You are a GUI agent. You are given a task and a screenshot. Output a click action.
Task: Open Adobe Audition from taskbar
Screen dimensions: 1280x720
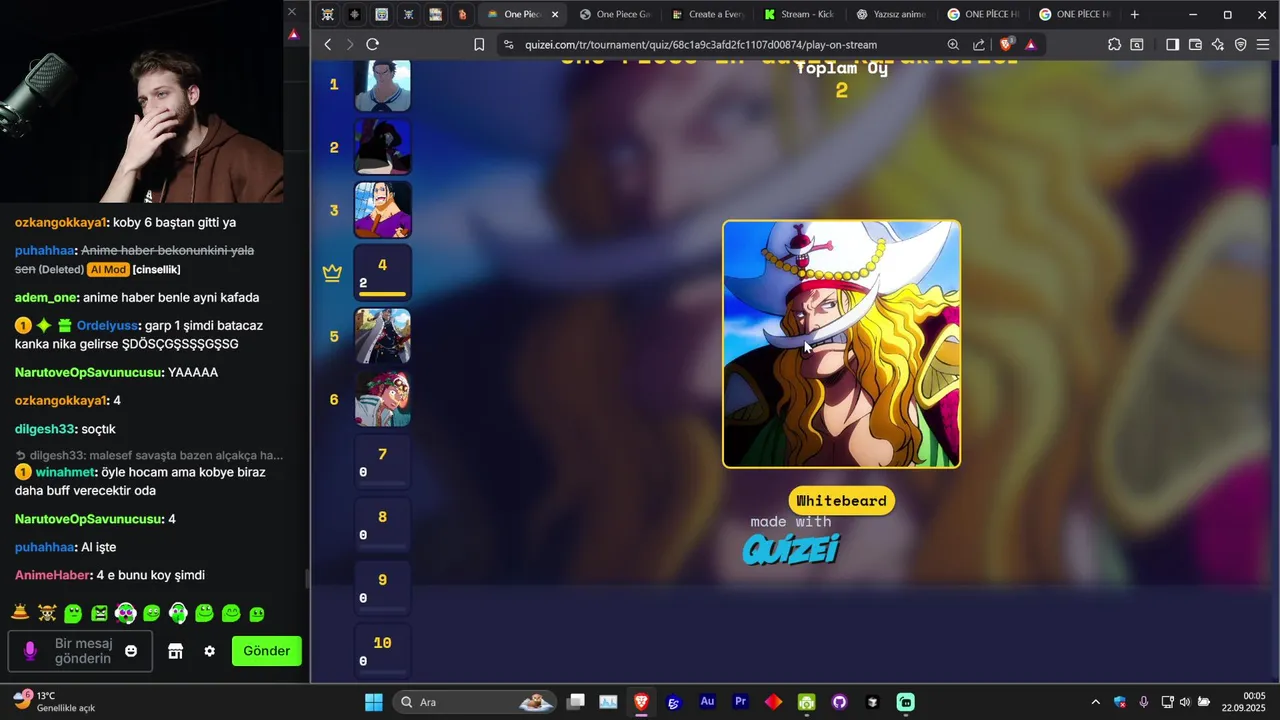(x=707, y=702)
